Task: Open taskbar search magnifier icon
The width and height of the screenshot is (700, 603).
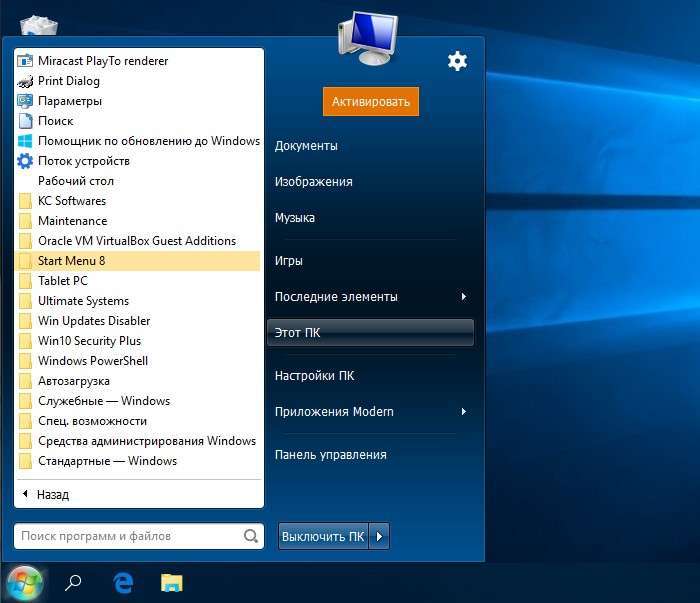Action: click(x=73, y=583)
